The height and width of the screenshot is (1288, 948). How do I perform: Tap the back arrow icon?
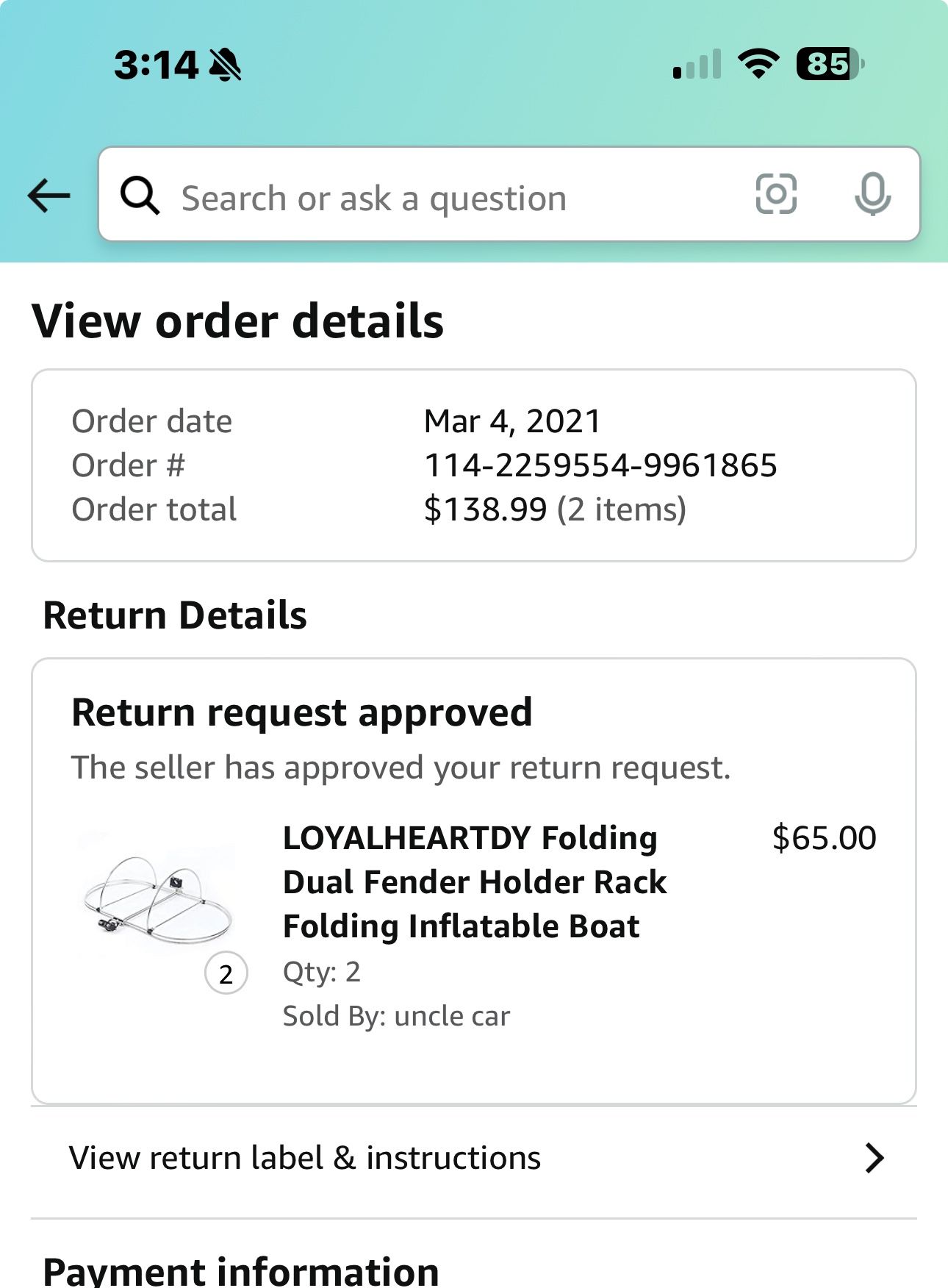[x=49, y=196]
